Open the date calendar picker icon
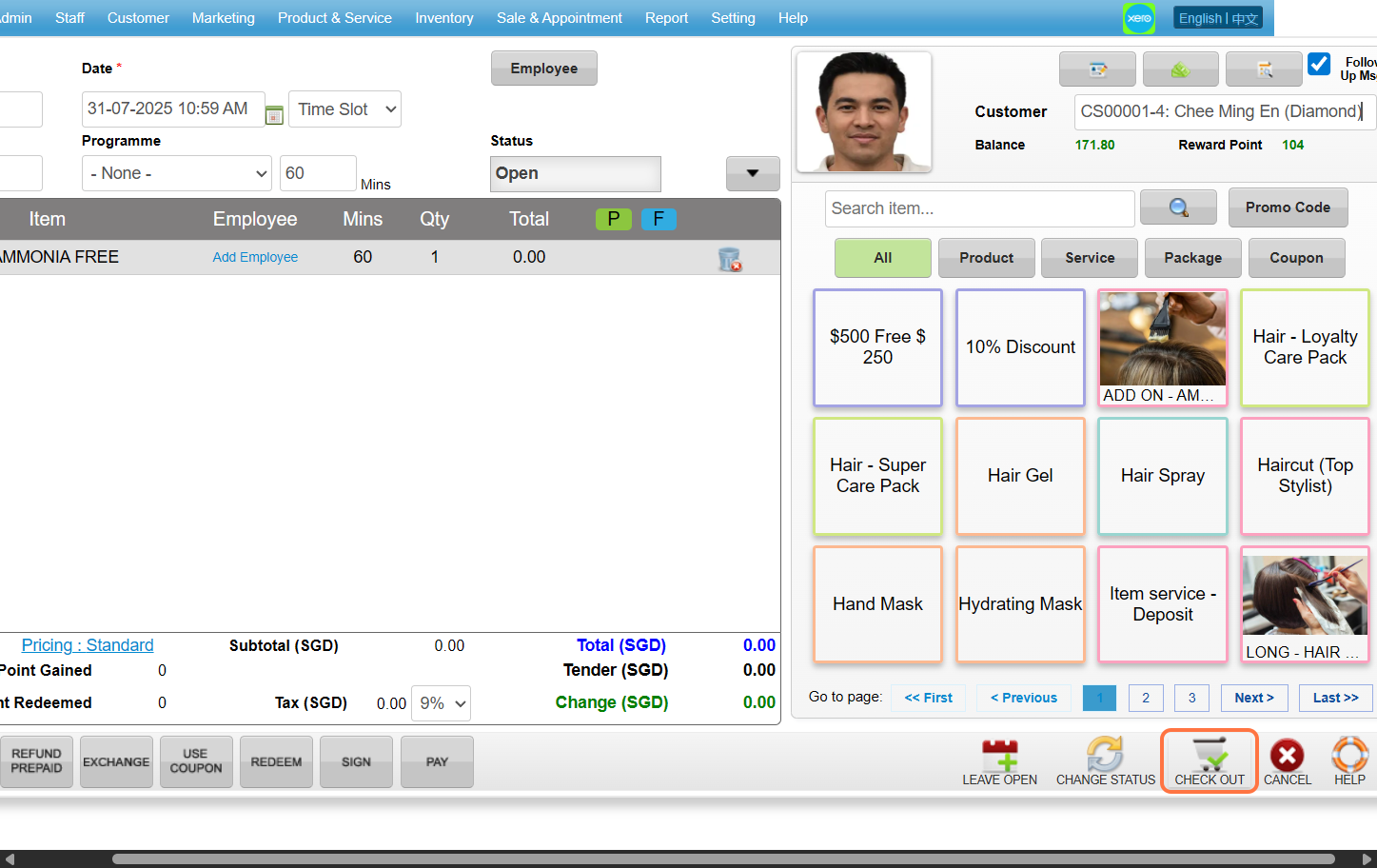Screen dimensions: 1377x868 click(x=274, y=115)
